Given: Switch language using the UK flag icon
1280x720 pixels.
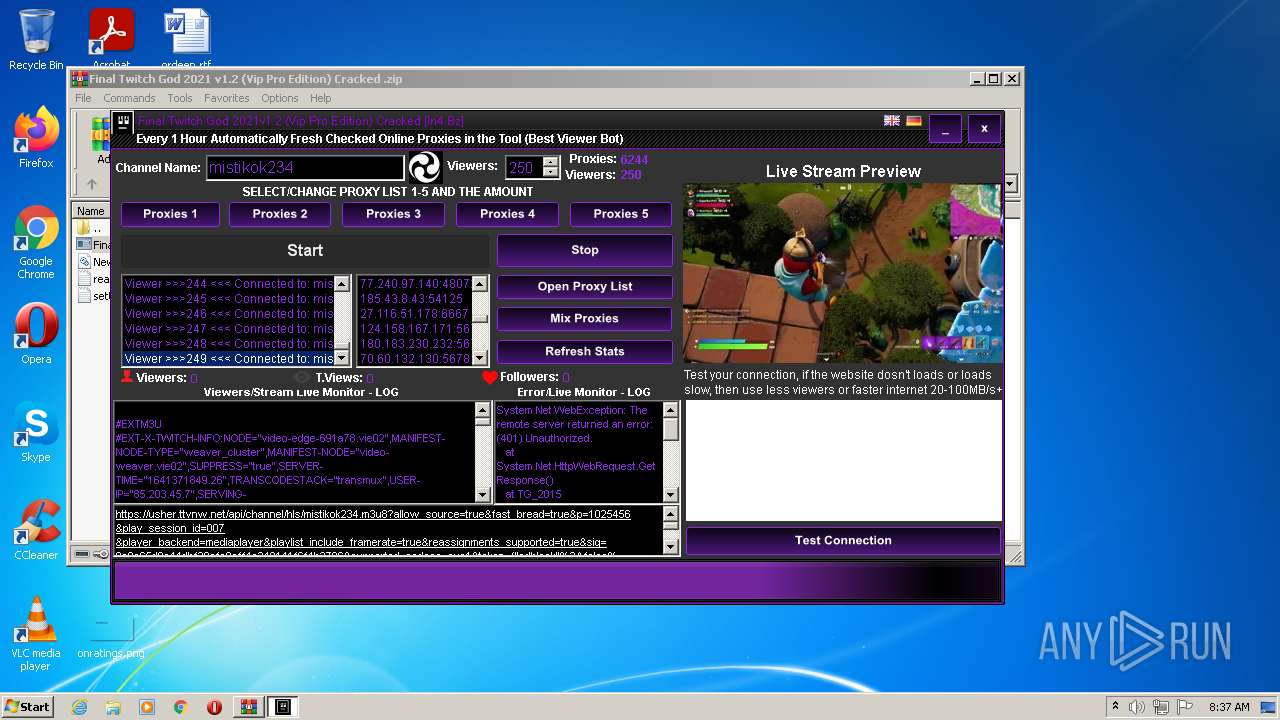Looking at the screenshot, I should click(x=892, y=121).
